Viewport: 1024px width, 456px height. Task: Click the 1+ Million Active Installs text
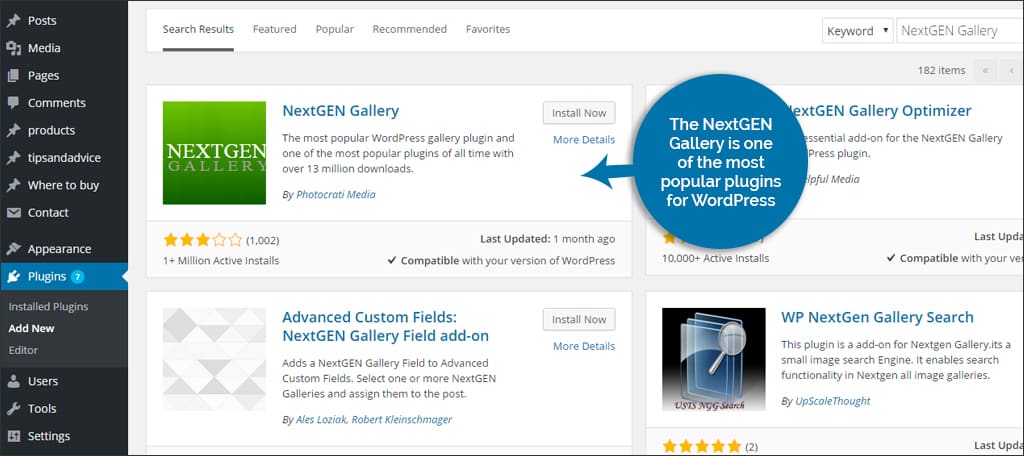tap(221, 260)
